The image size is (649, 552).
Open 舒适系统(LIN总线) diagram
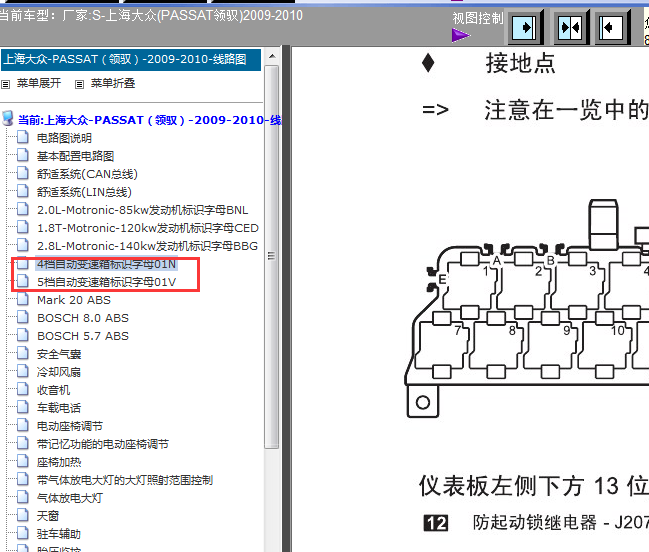(84, 192)
